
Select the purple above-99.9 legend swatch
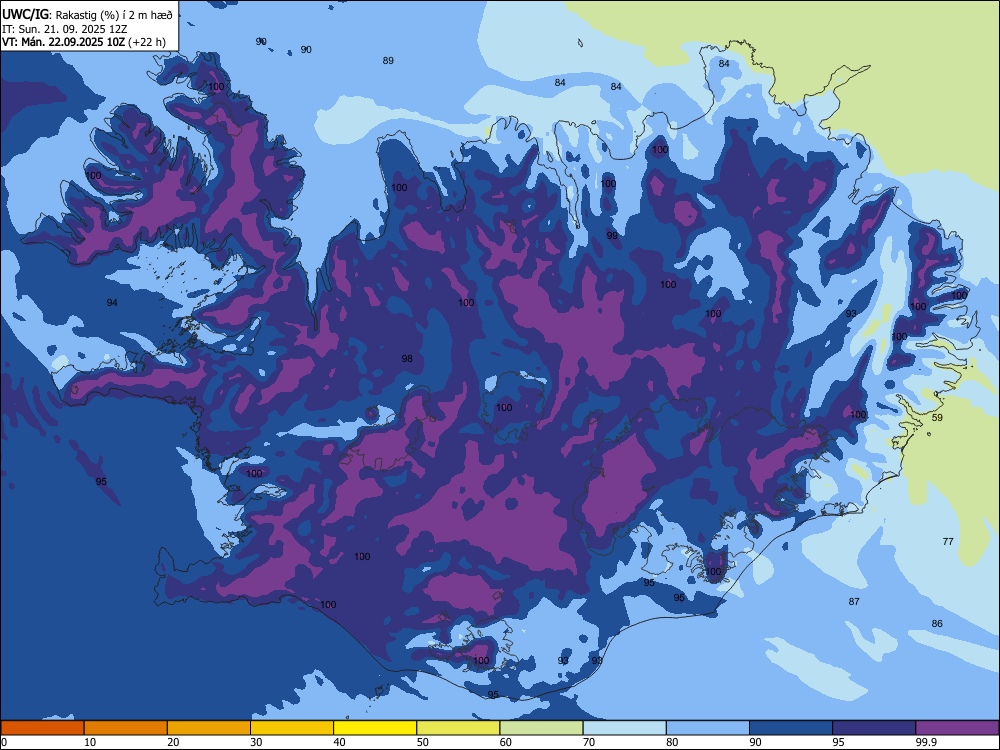[957, 728]
